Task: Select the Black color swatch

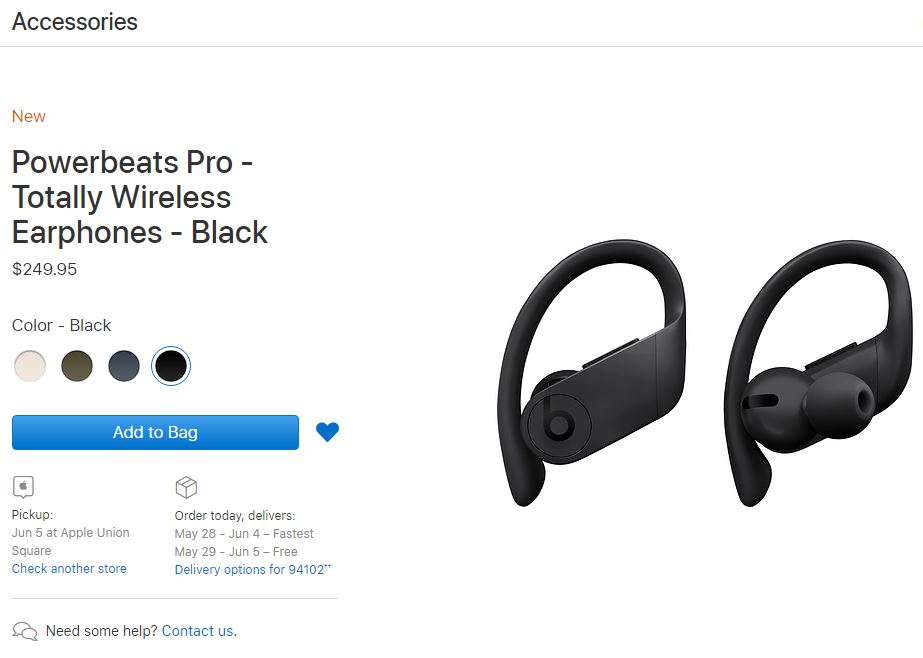Action: click(171, 365)
